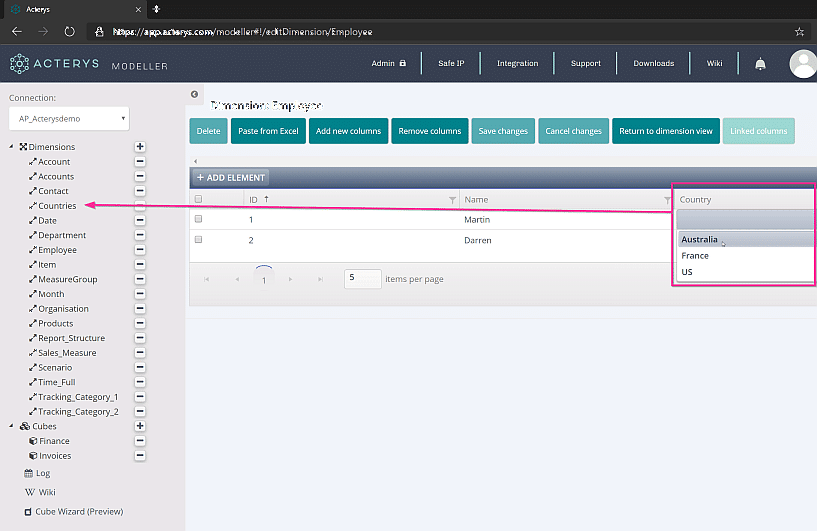This screenshot has width=817, height=531.
Task: Click Add new columns button
Action: 349,131
